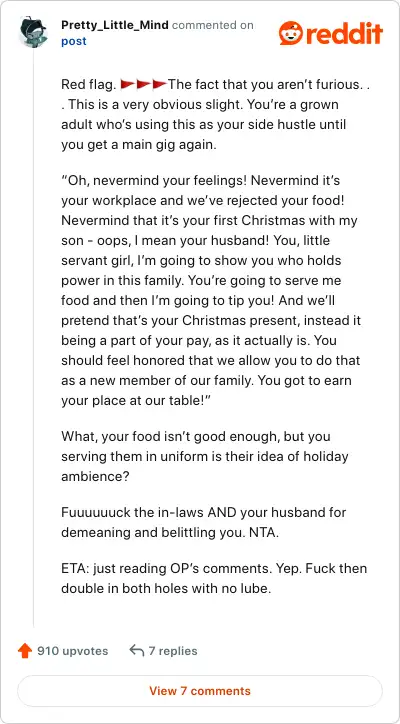Image resolution: width=400 pixels, height=724 pixels.
Task: Click the "910 upvotes" count
Action: (73, 651)
